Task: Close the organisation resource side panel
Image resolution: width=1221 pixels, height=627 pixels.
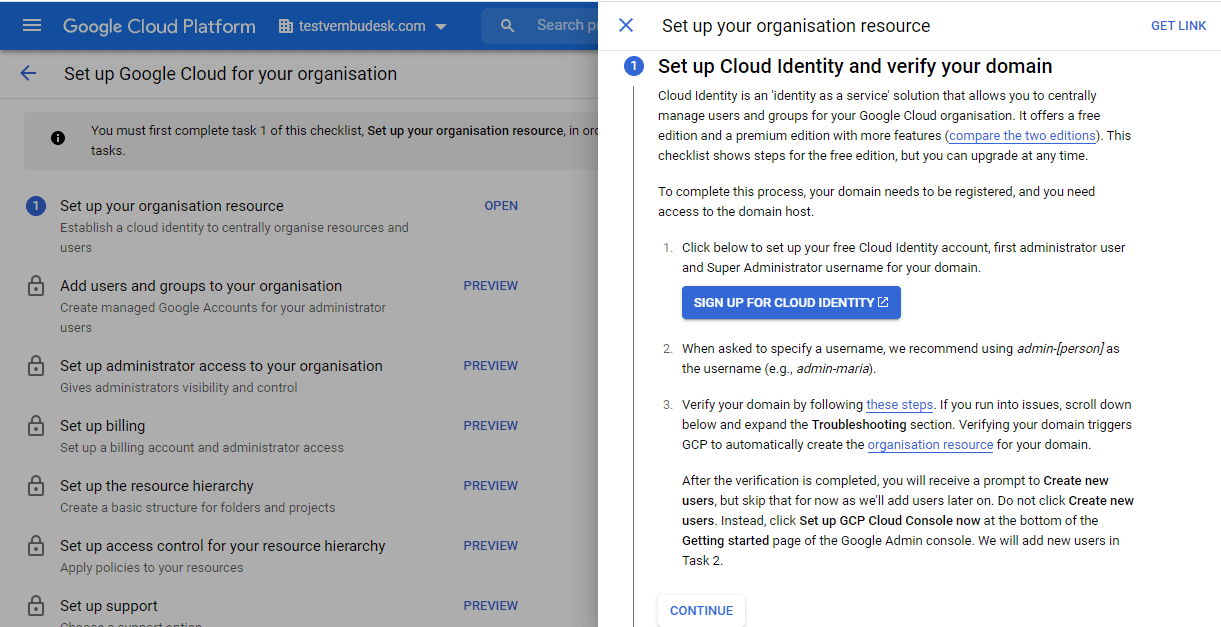Action: click(626, 25)
